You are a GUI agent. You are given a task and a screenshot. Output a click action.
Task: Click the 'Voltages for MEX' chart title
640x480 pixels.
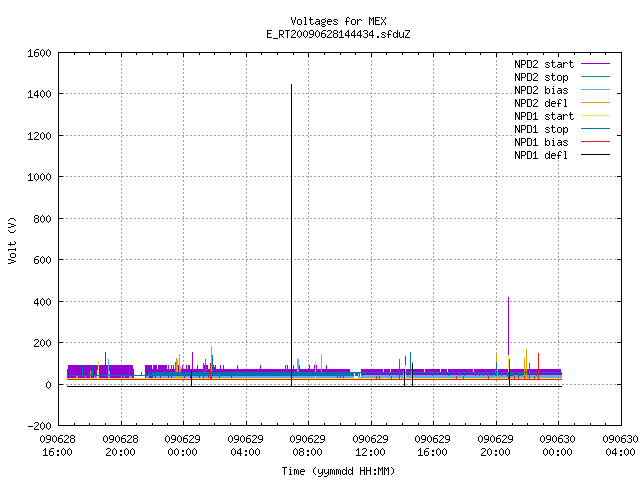(x=338, y=21)
